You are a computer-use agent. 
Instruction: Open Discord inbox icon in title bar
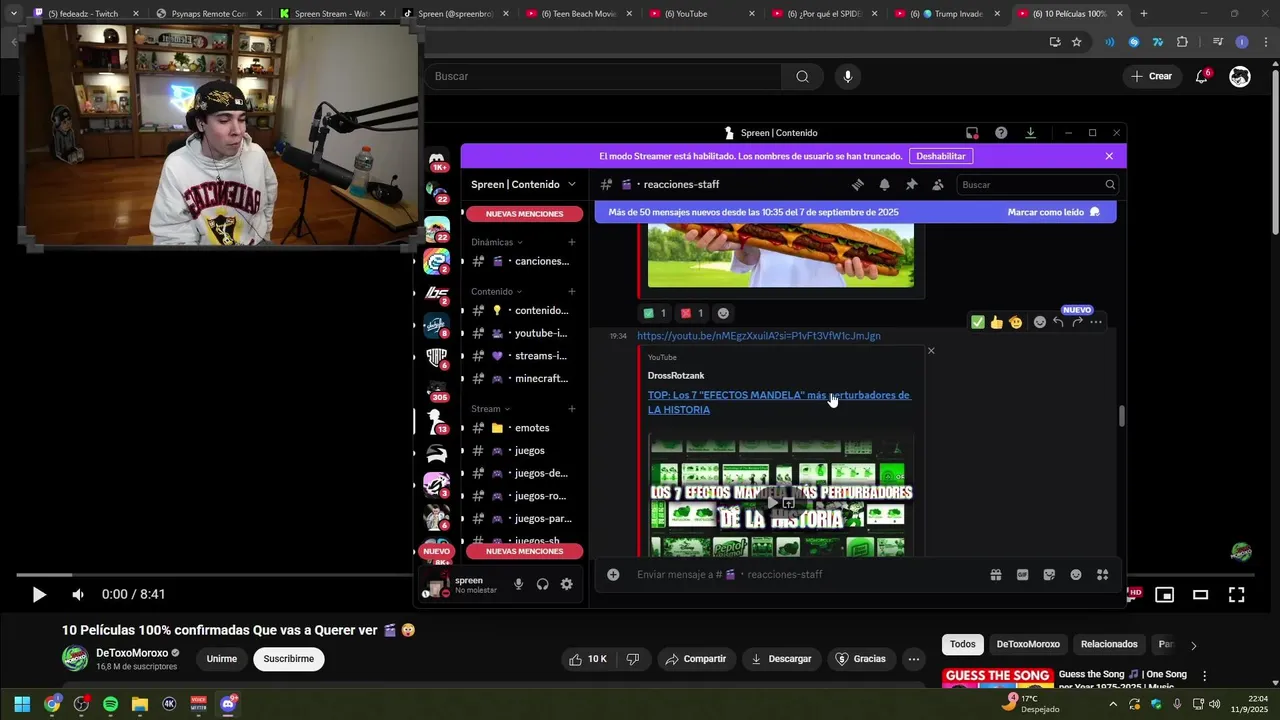pos(972,133)
